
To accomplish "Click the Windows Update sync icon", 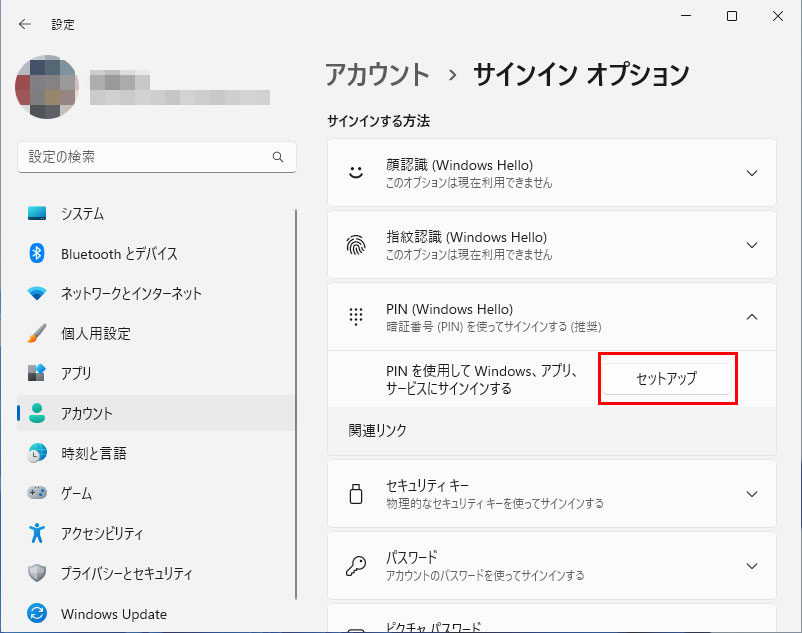I will 37,613.
